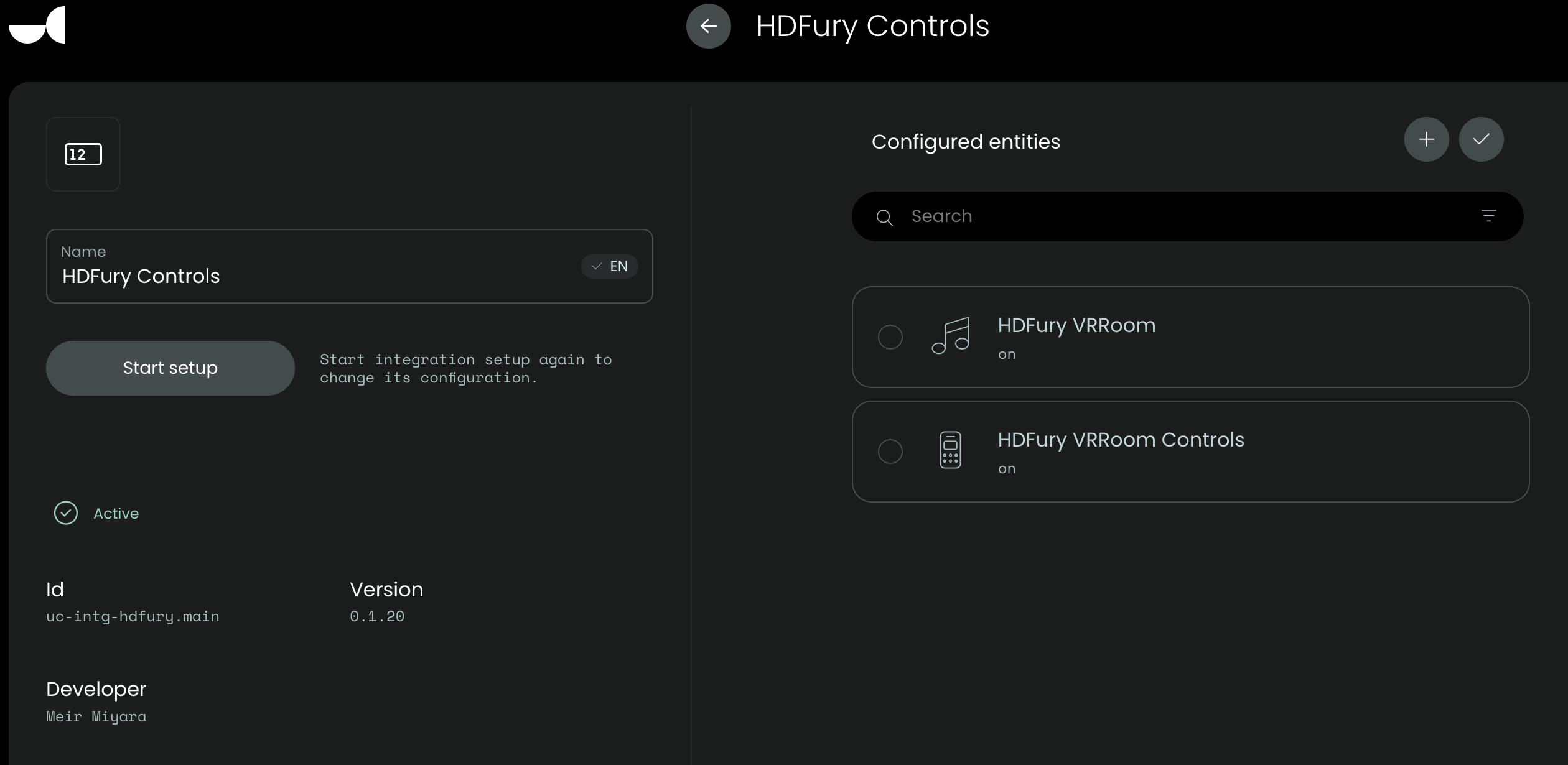Viewport: 1568px width, 765px height.
Task: Click the select-all checkmark icon
Action: (x=1481, y=139)
